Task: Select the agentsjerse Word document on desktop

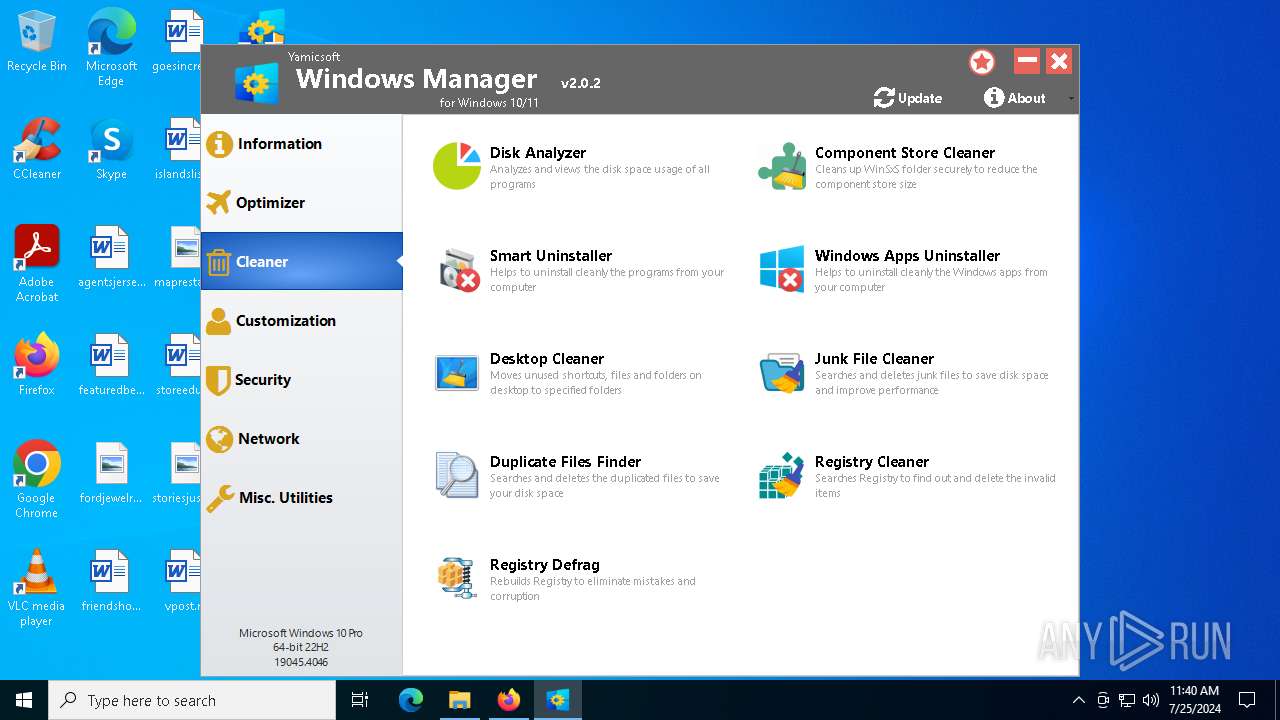Action: tap(111, 258)
